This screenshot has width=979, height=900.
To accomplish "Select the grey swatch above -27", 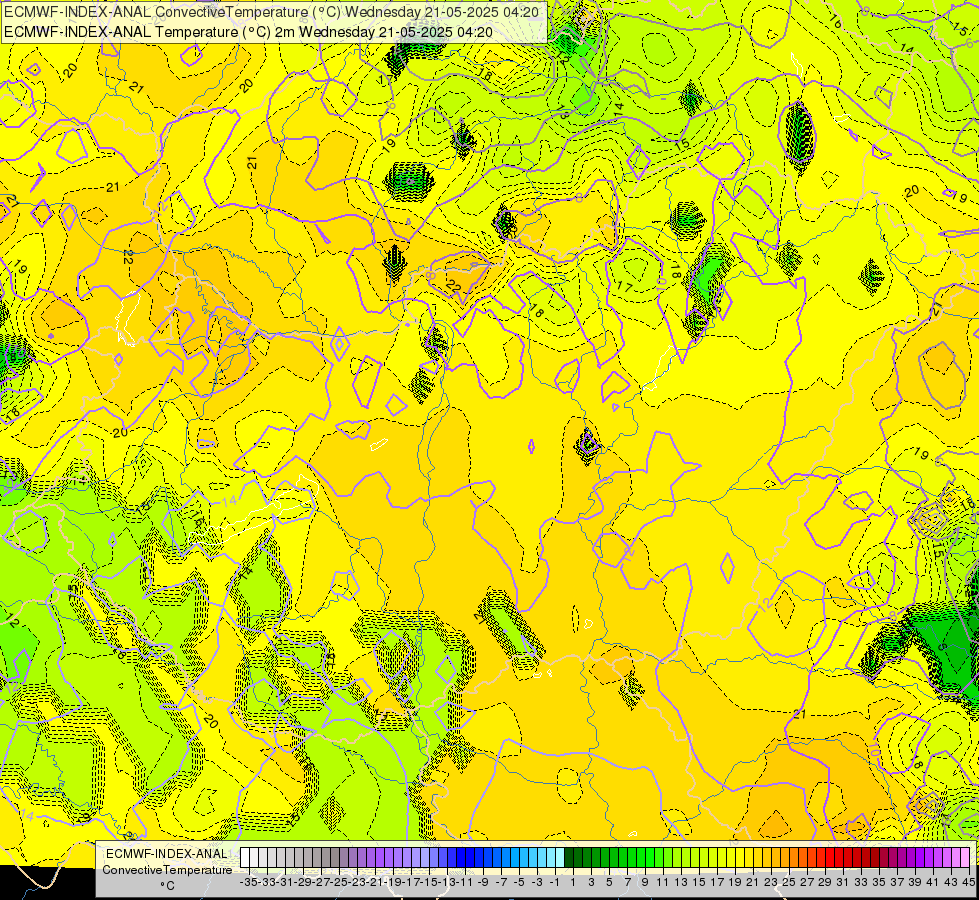I will coord(317,858).
